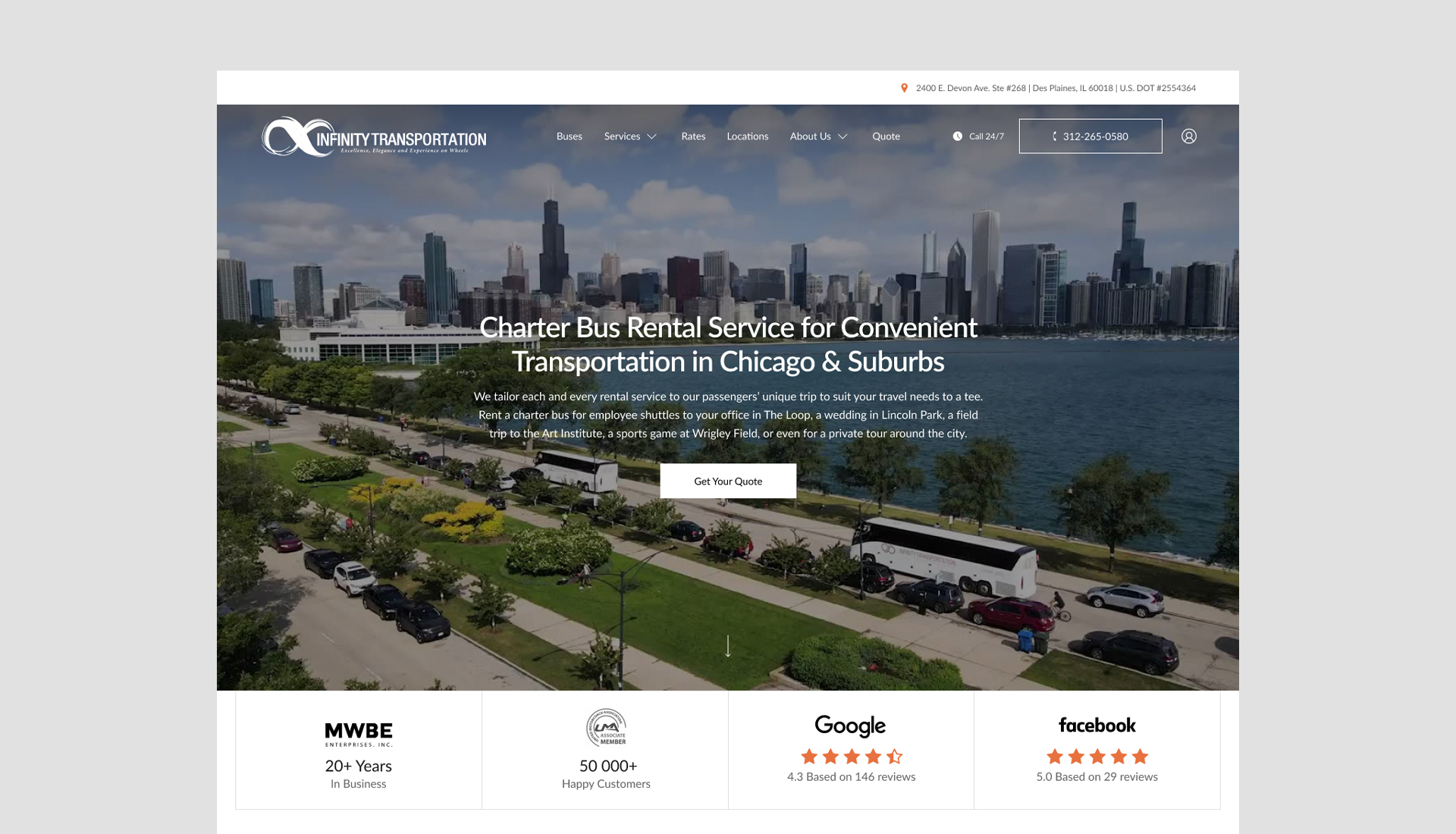The width and height of the screenshot is (1456, 834).
Task: Select the Buses navigation item
Action: point(569,136)
